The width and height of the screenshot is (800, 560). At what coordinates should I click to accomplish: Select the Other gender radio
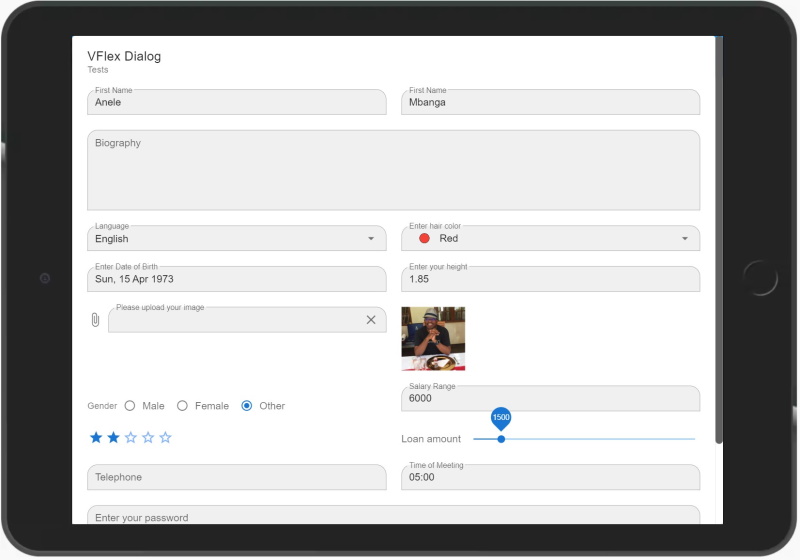[x=246, y=405]
